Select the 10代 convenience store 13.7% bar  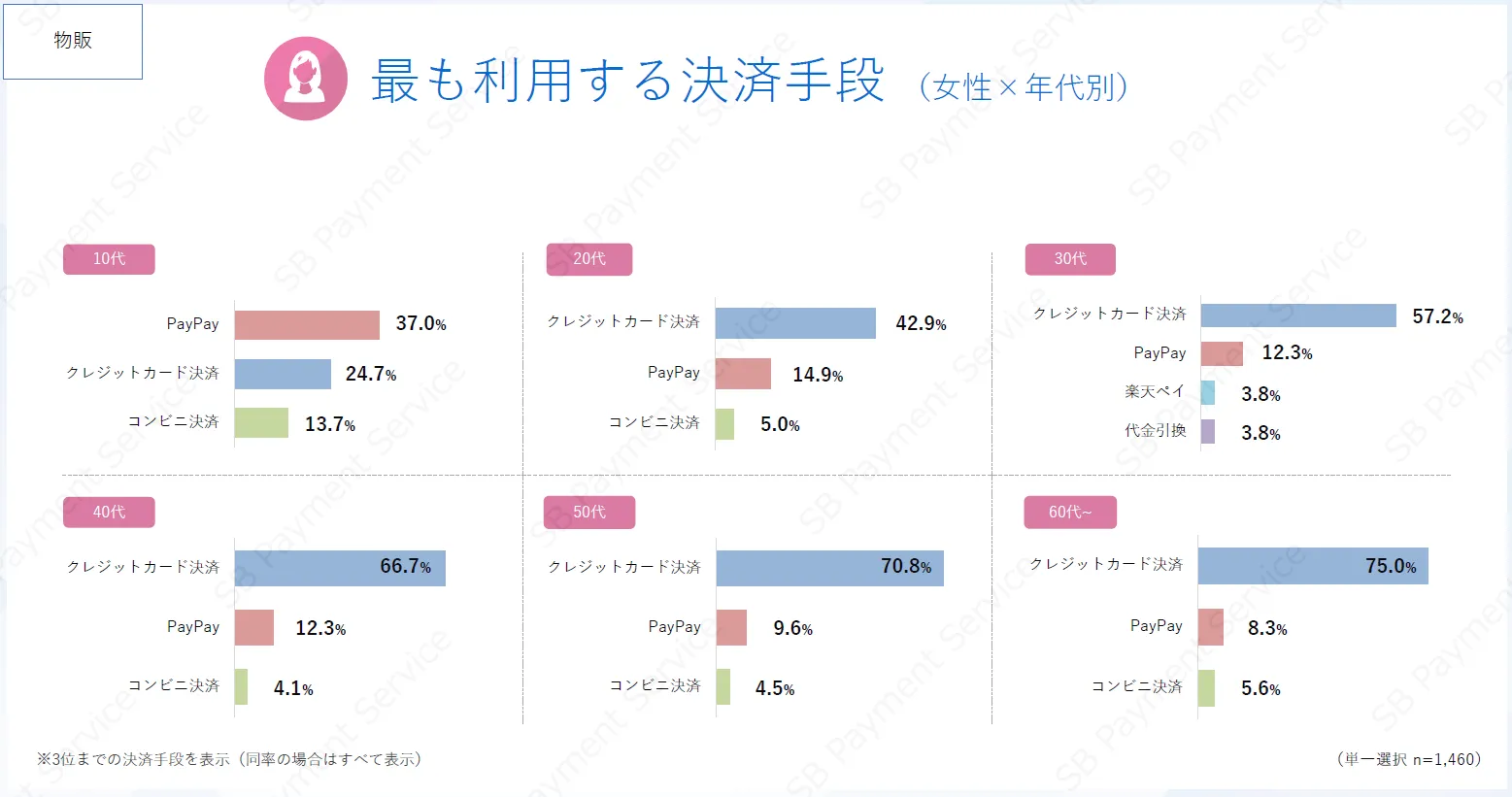pyautogui.click(x=261, y=423)
